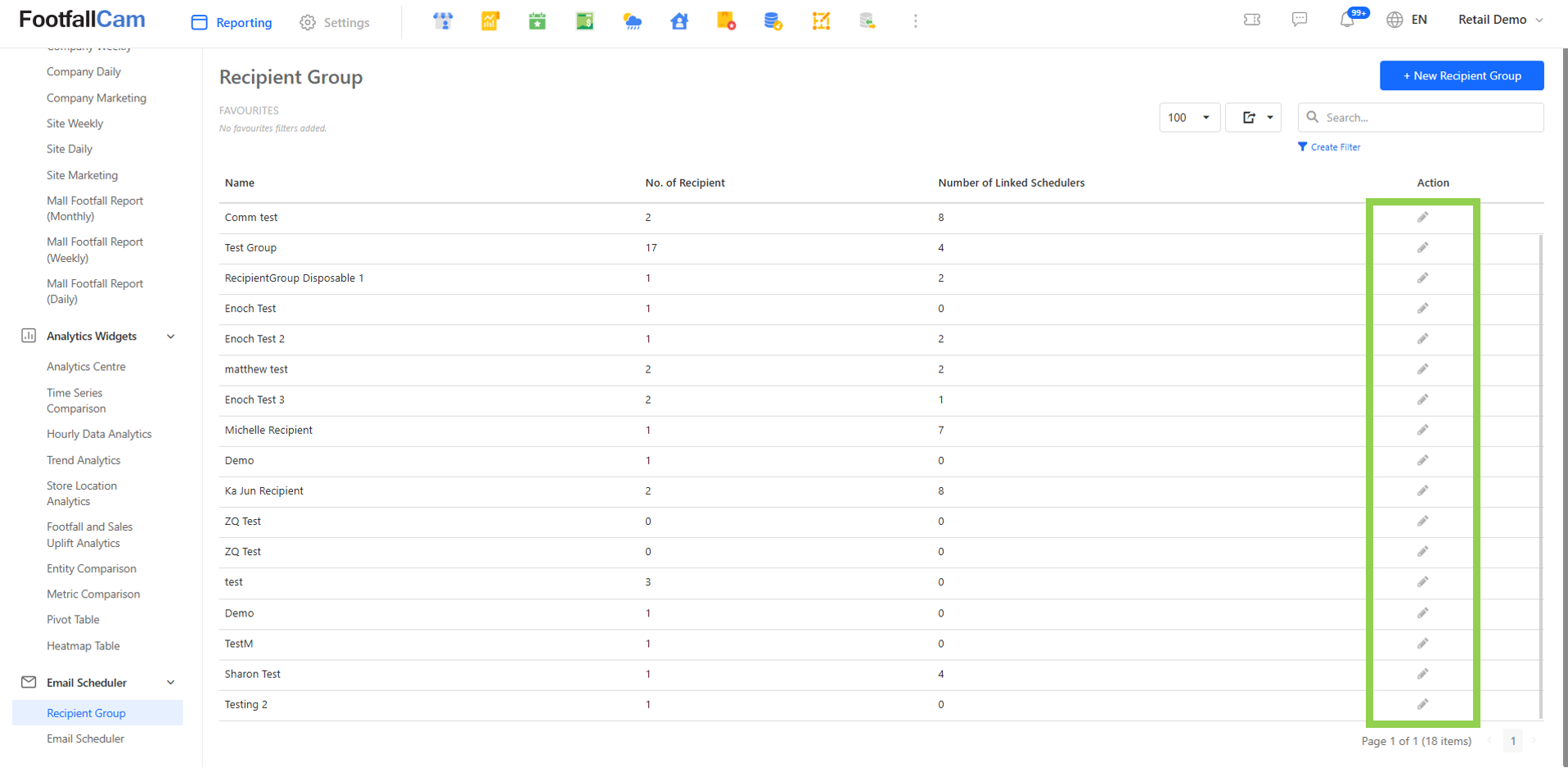Sort by Number of Linked Schedulers header

point(1012,183)
